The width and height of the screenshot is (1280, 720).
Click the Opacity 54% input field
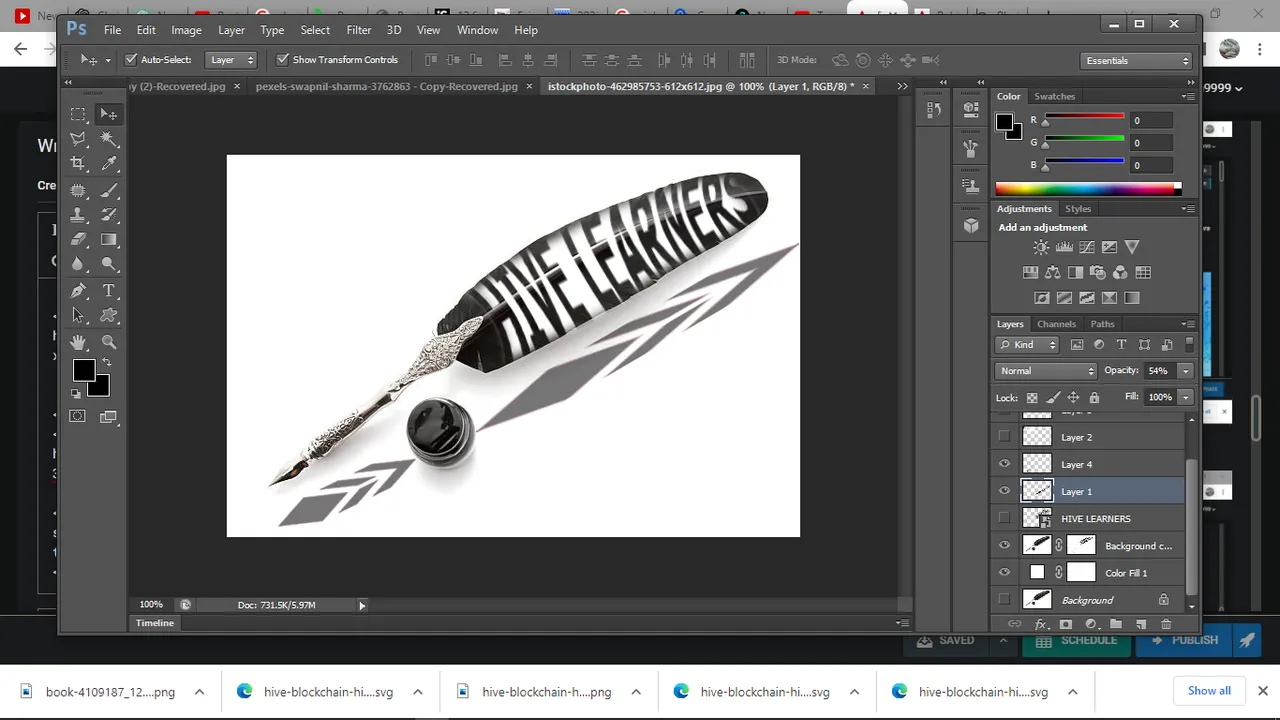[1160, 371]
